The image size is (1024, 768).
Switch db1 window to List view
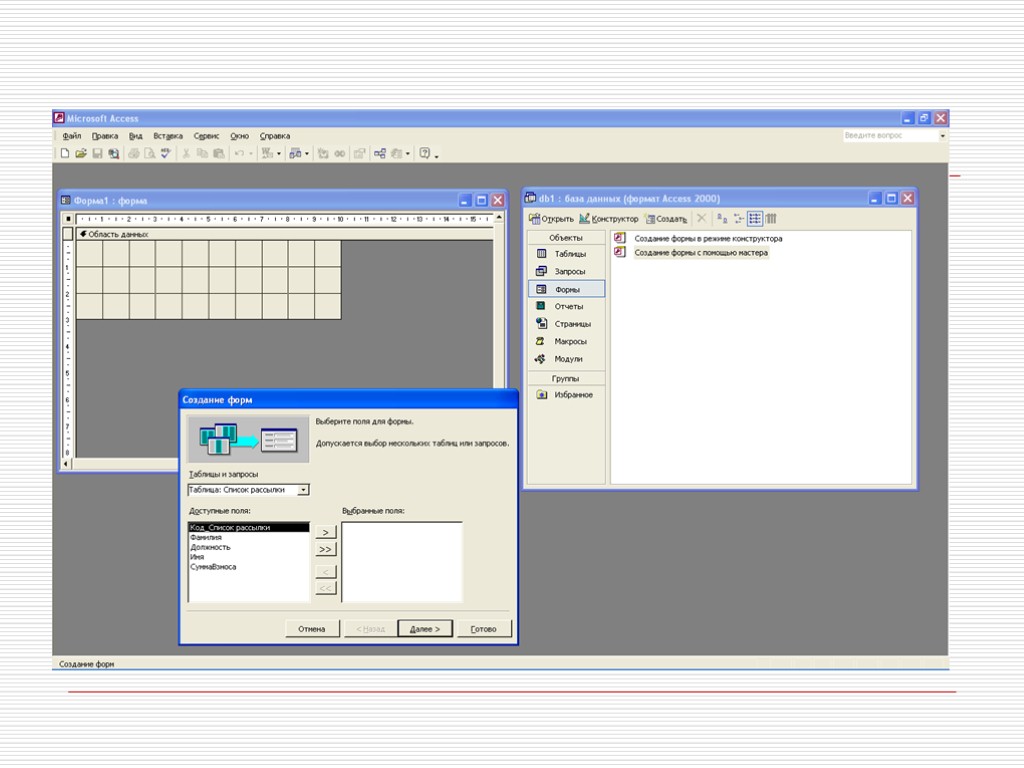[x=755, y=218]
